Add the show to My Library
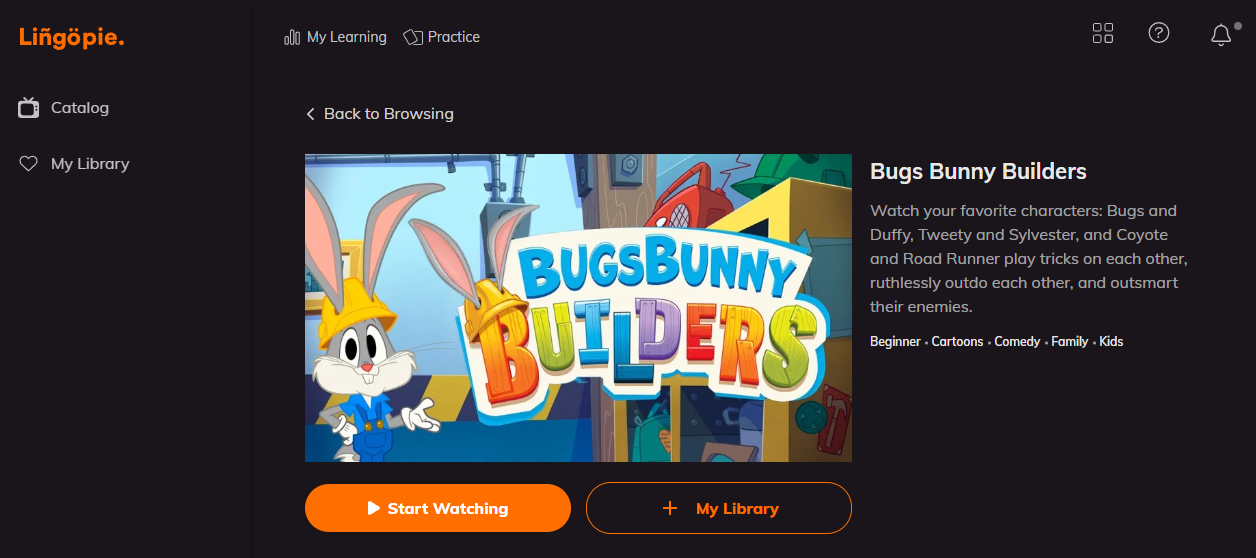The height and width of the screenshot is (558, 1256). point(719,508)
